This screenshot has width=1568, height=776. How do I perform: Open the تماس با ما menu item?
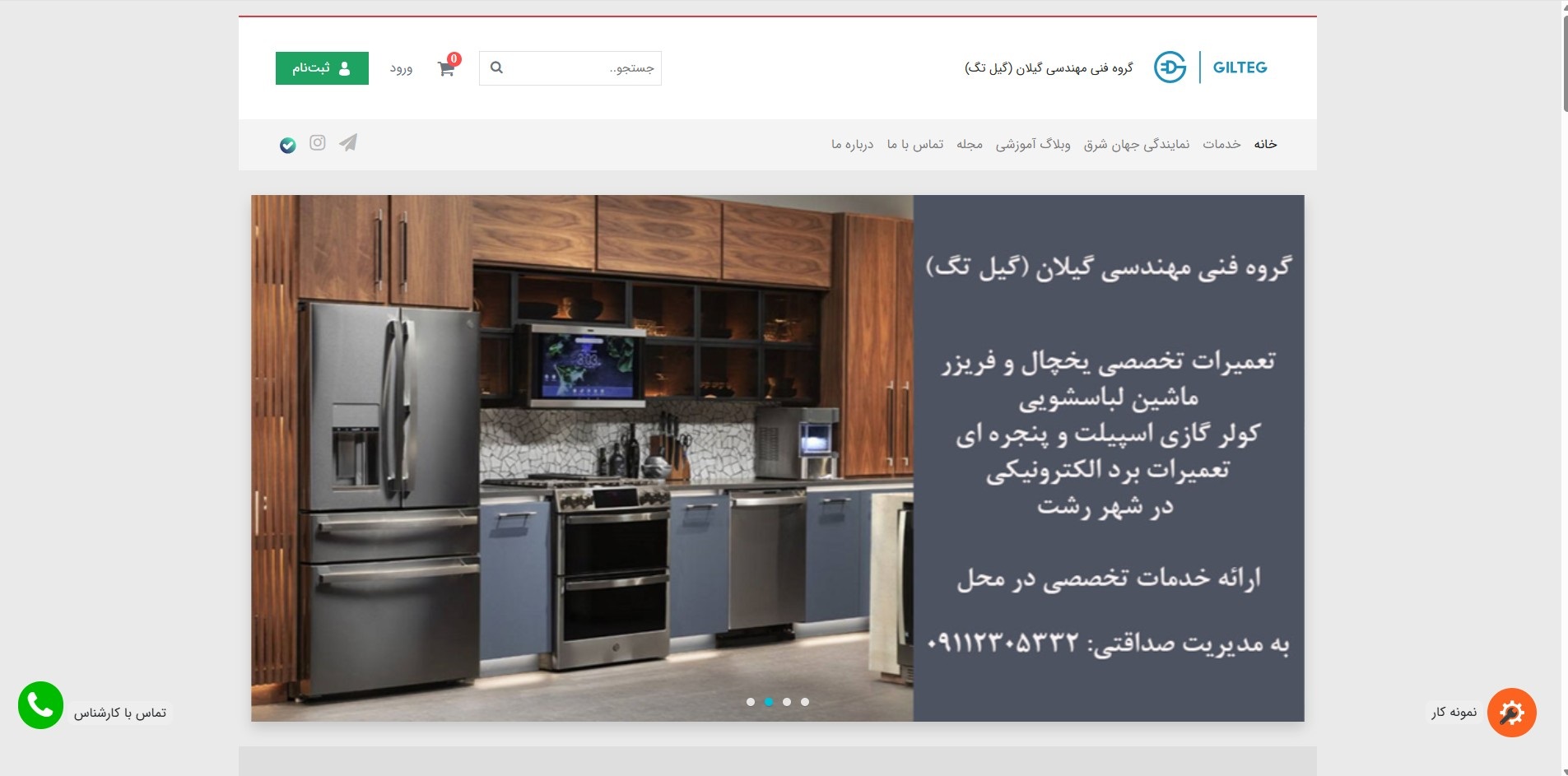coord(915,144)
